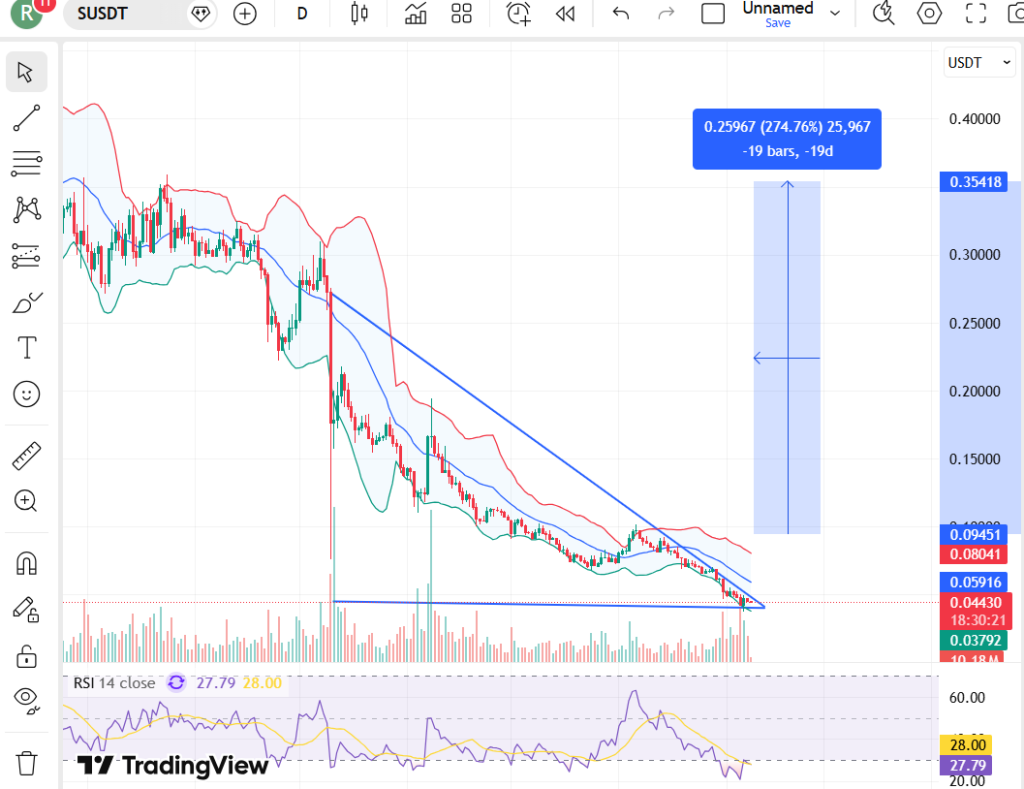The width and height of the screenshot is (1024, 789).
Task: Click the SUSDT symbol search field
Action: point(140,14)
